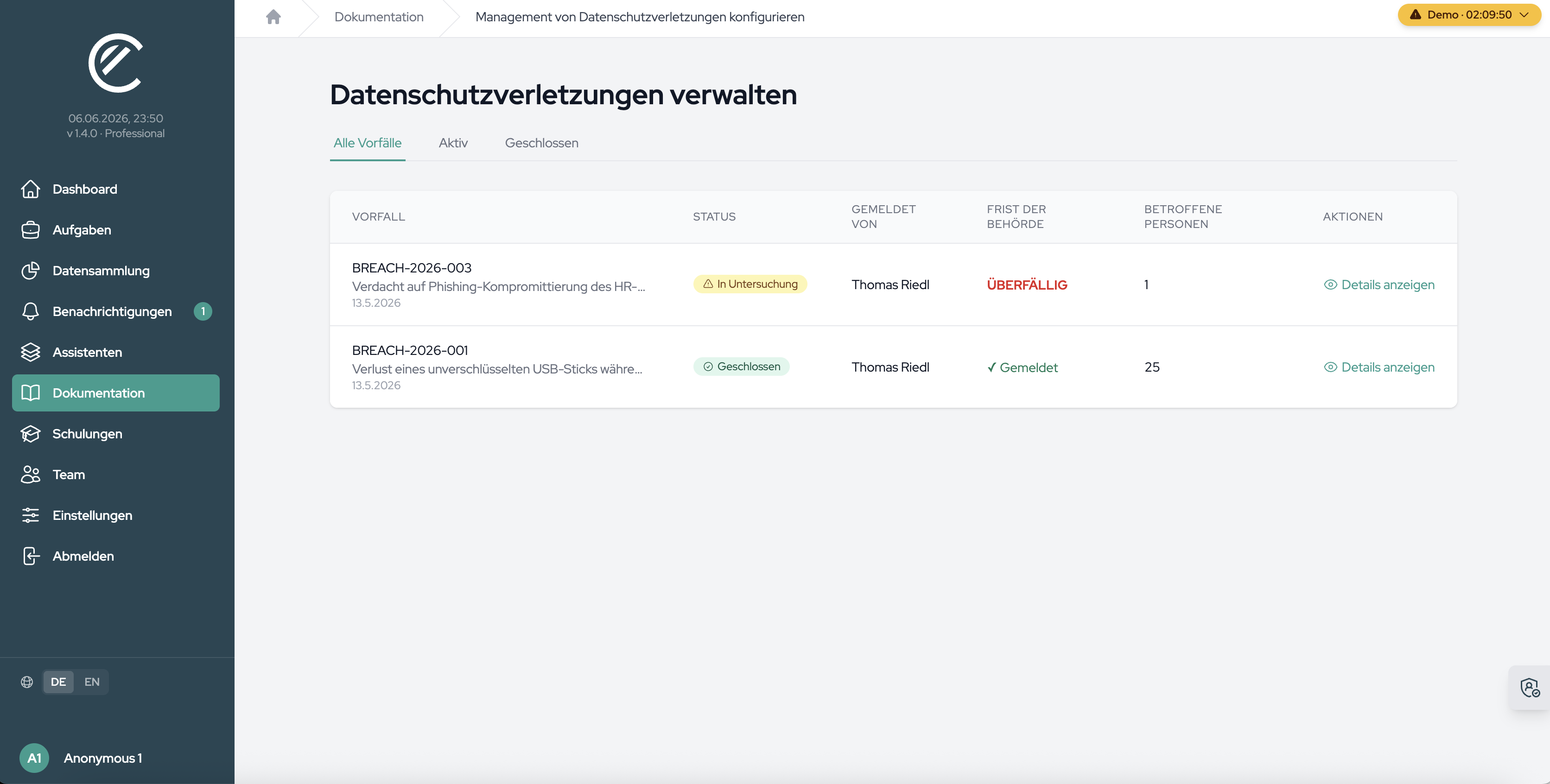
Task: Click the Geschlossen status badge in the table
Action: click(x=741, y=367)
